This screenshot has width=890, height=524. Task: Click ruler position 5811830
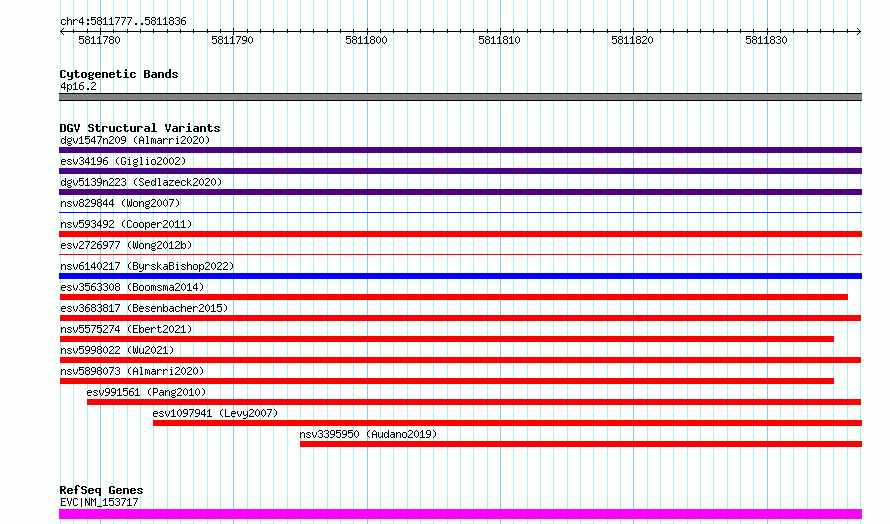pyautogui.click(x=766, y=40)
